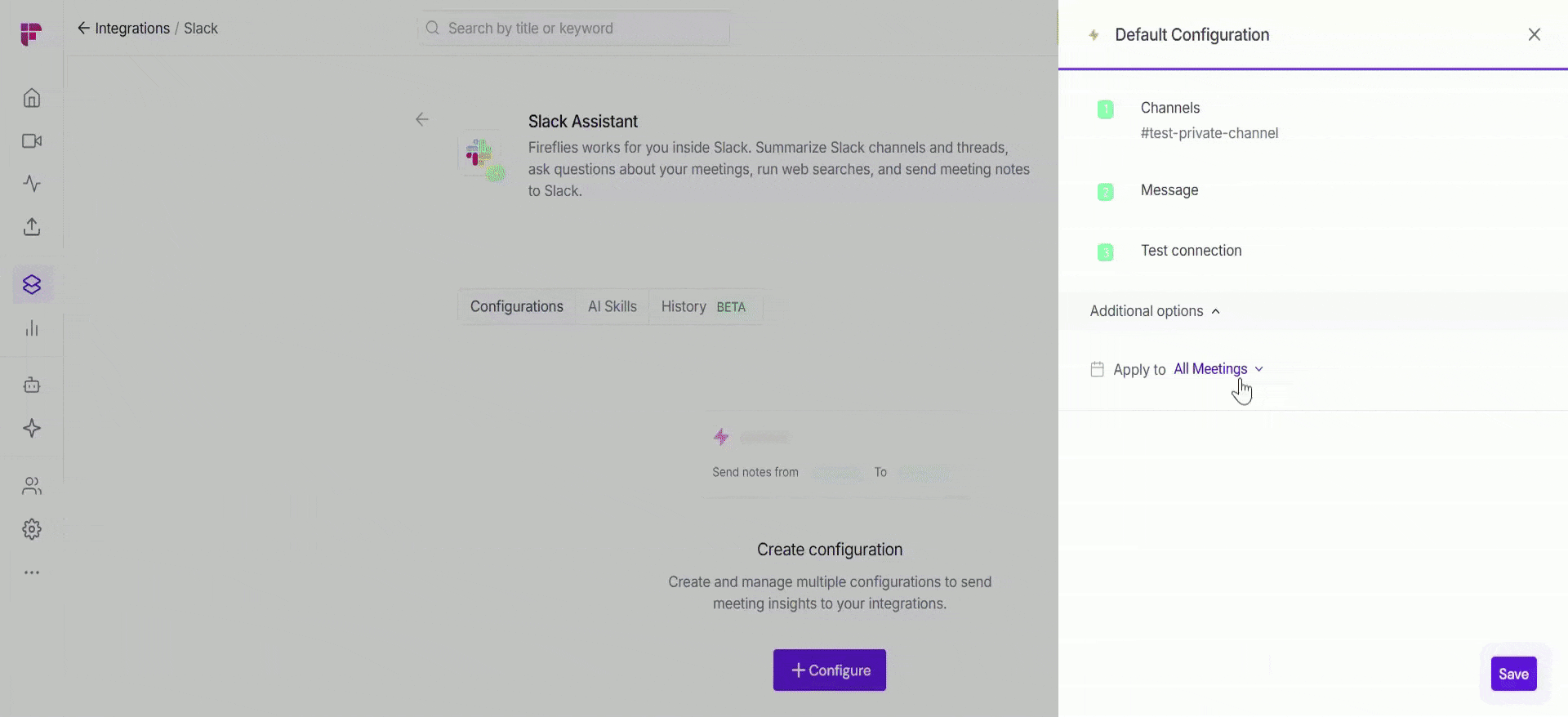Switch to History BETA tab

[704, 306]
